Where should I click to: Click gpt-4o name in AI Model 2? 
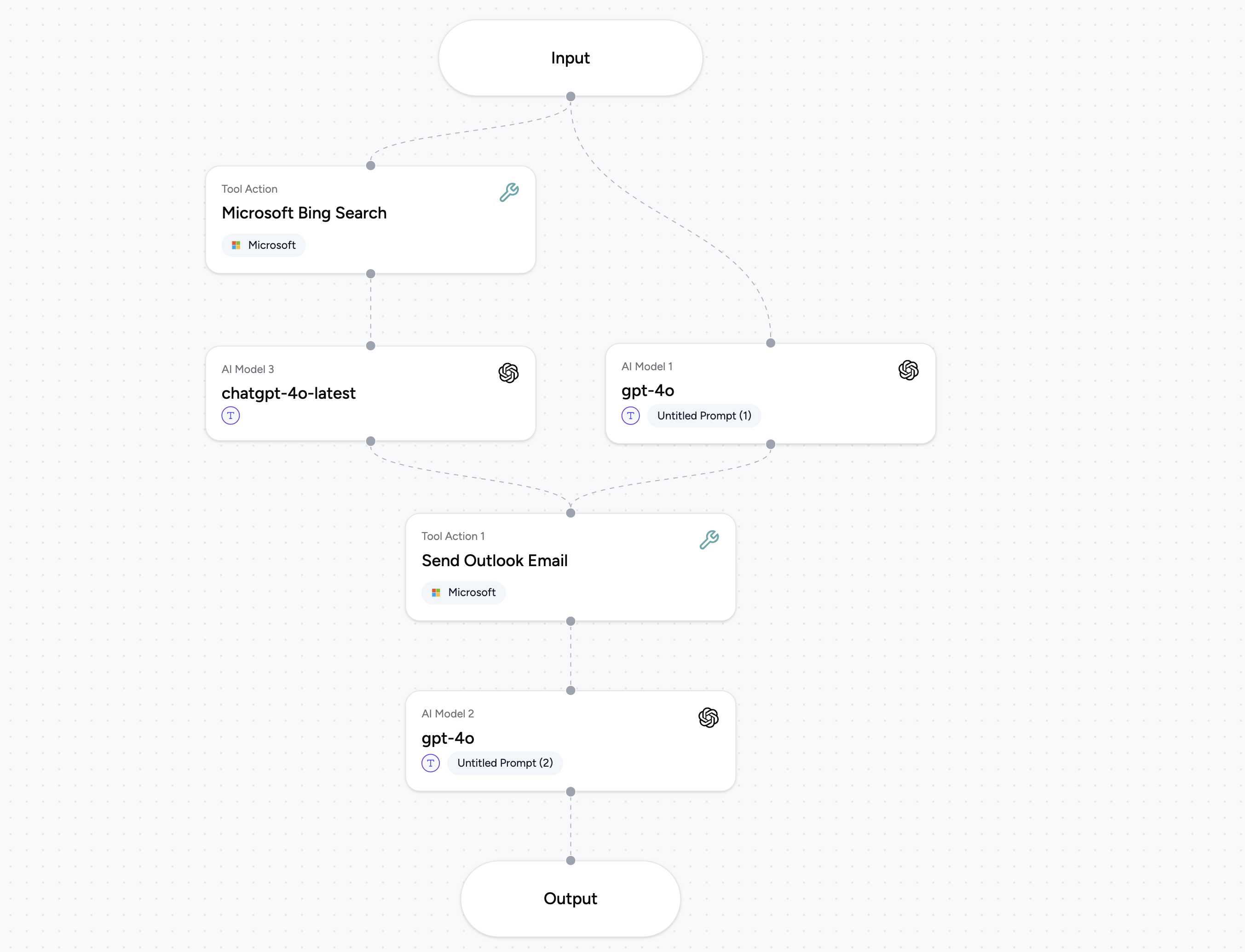[x=448, y=738]
